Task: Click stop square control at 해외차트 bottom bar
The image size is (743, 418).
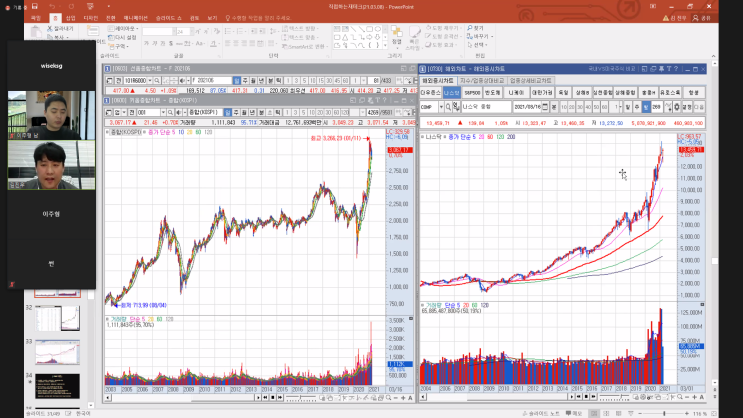Action: tap(586, 397)
